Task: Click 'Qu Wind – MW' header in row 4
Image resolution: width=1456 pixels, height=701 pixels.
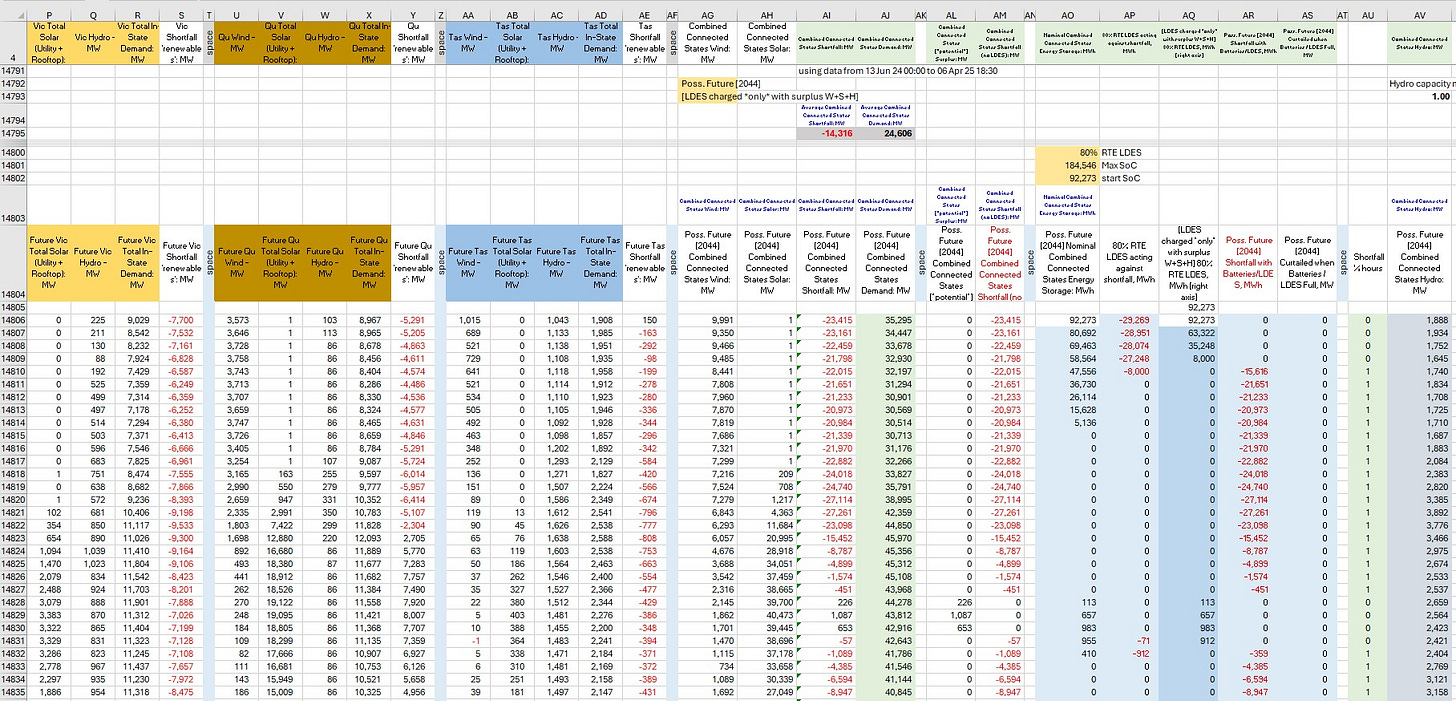Action: (236, 44)
